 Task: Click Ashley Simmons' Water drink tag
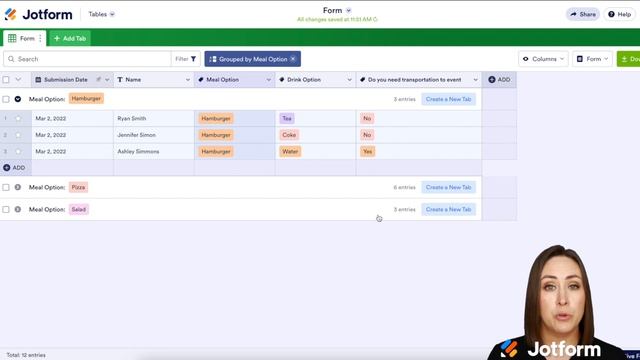coord(290,151)
